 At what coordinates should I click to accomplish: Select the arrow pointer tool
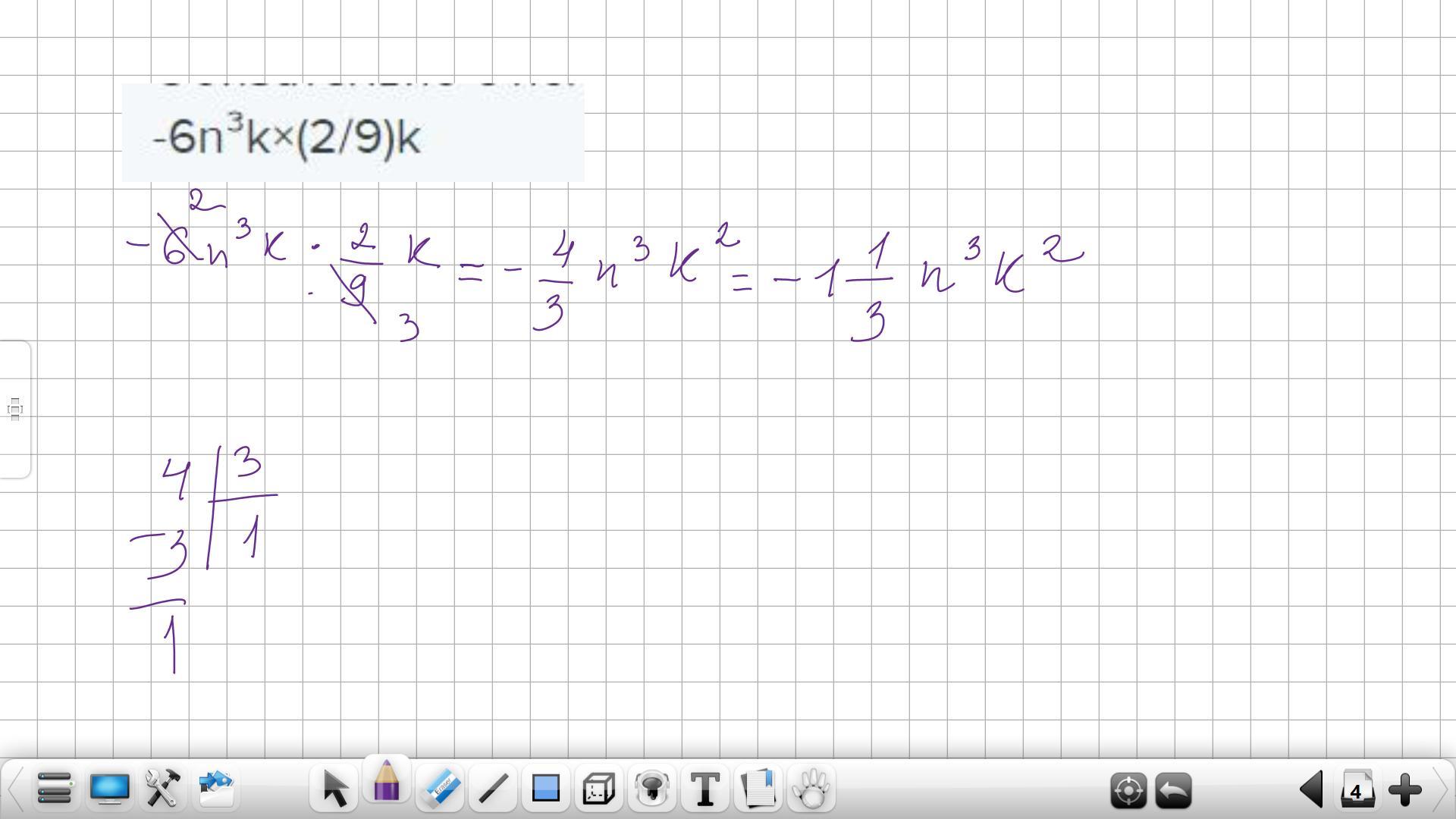[x=334, y=789]
